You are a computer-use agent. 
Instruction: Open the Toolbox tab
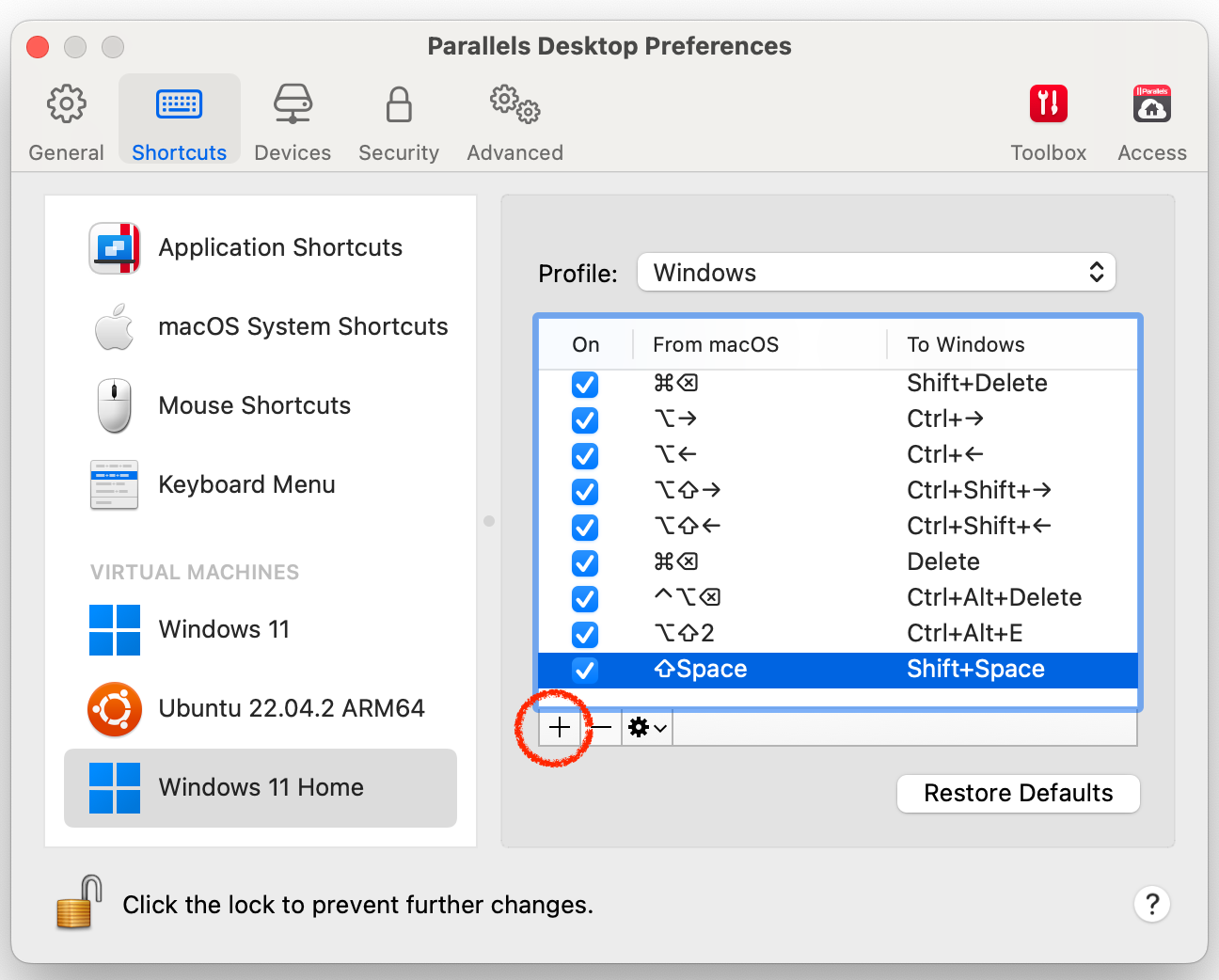[x=1048, y=122]
